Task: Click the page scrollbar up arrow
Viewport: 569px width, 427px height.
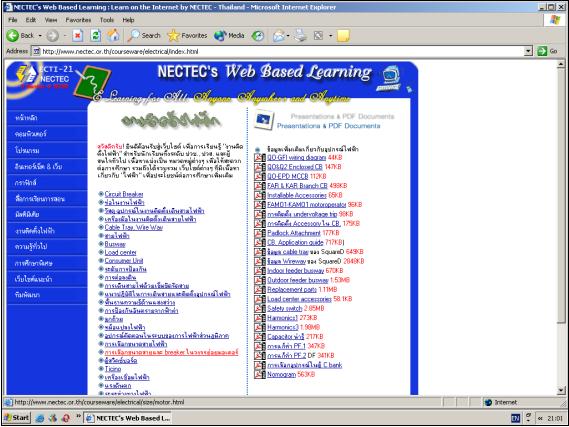Action: click(x=561, y=64)
